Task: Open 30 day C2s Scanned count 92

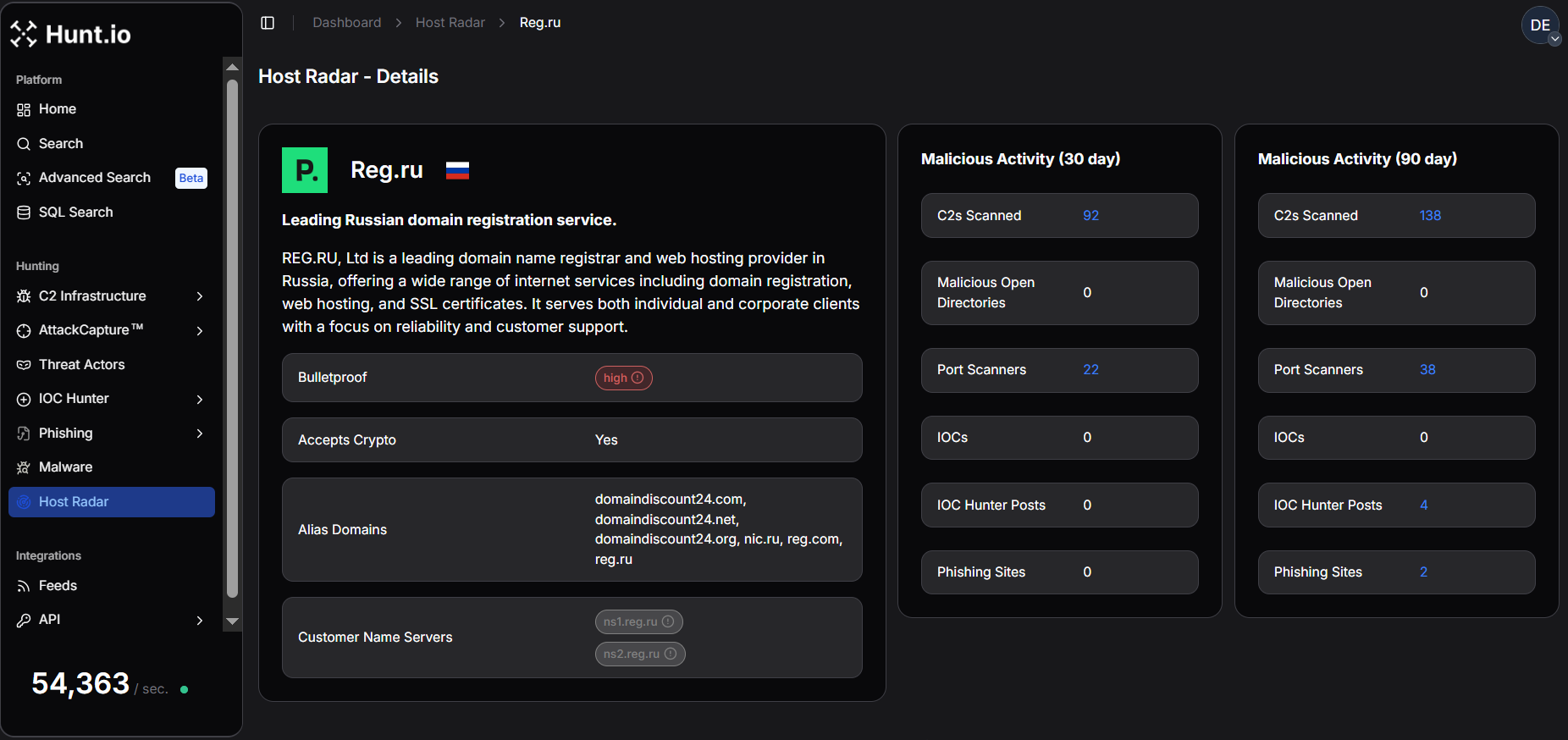Action: pos(1090,216)
